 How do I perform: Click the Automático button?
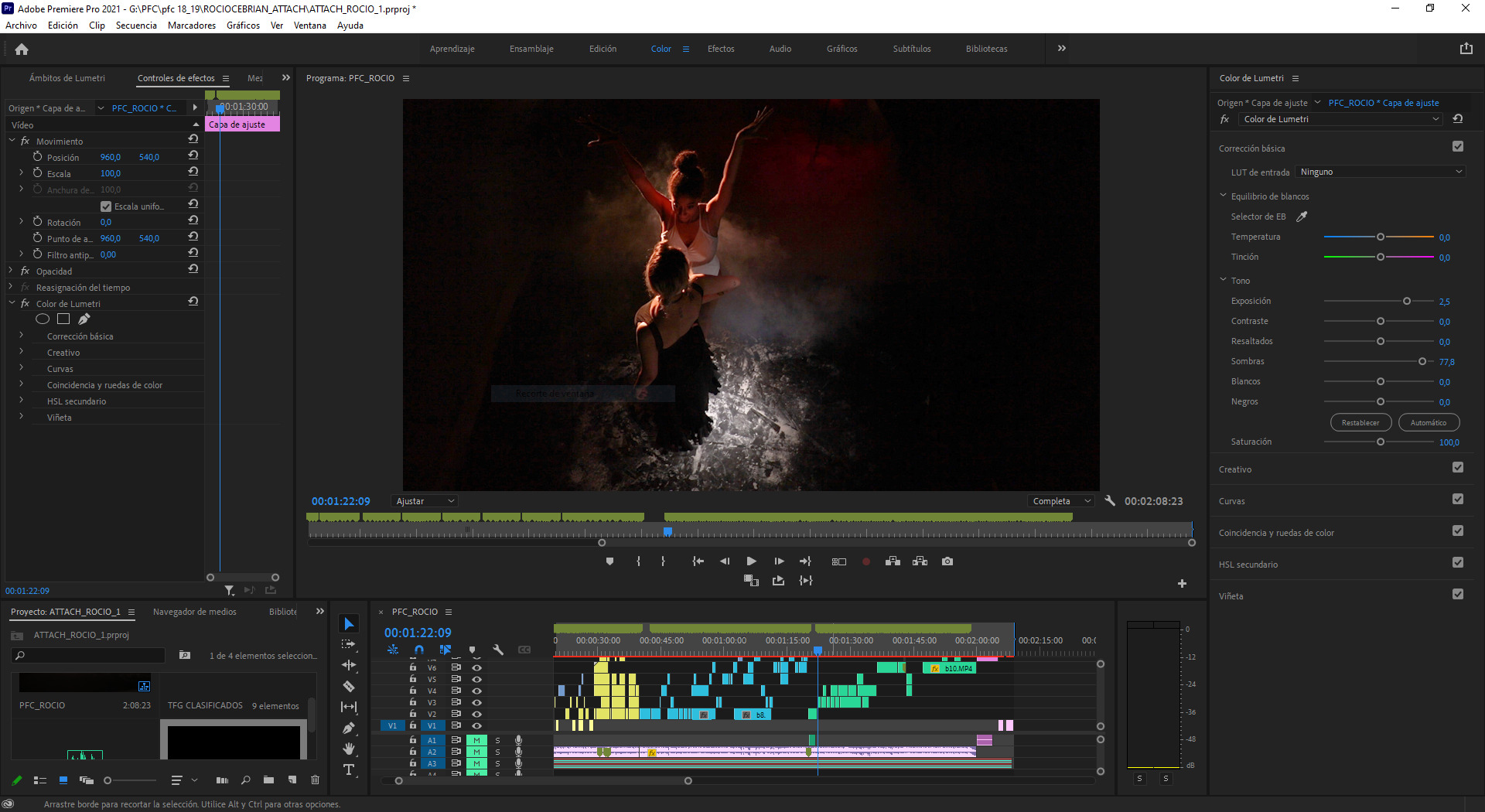tap(1428, 422)
